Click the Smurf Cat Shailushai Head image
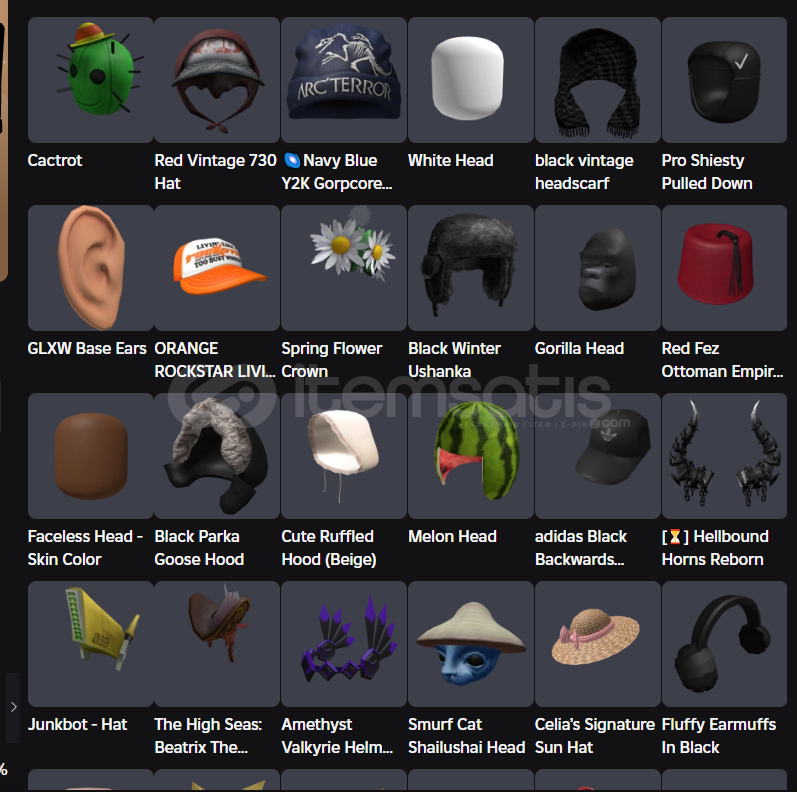The image size is (797, 792). (471, 644)
